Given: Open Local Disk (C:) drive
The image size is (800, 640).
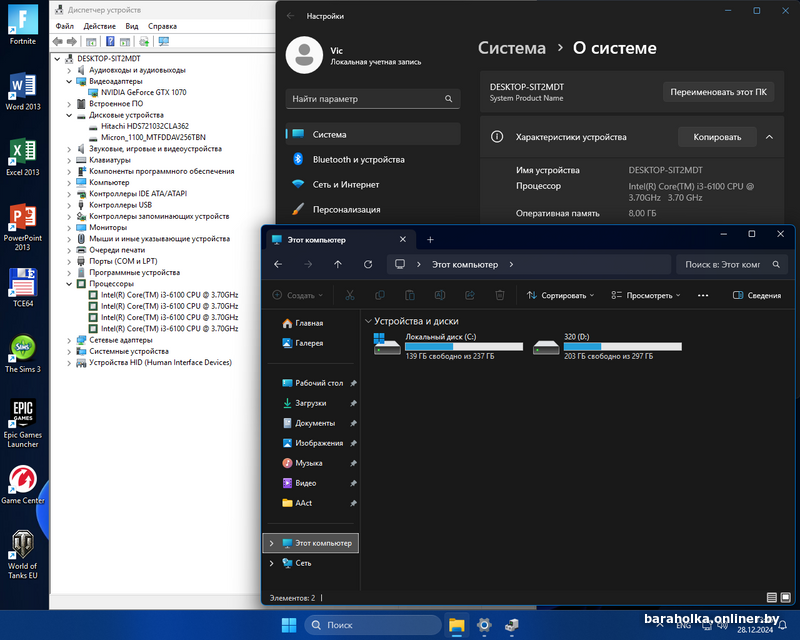Looking at the screenshot, I should click(x=449, y=346).
